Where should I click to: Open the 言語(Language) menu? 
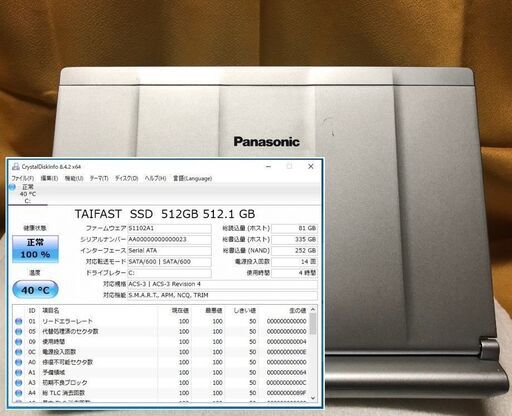pos(192,178)
